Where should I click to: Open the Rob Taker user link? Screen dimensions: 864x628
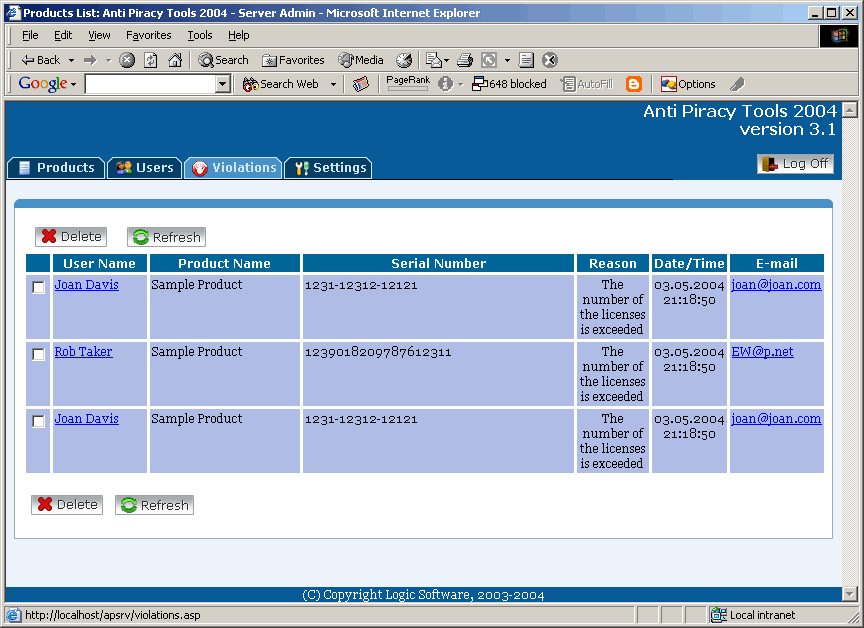[83, 351]
